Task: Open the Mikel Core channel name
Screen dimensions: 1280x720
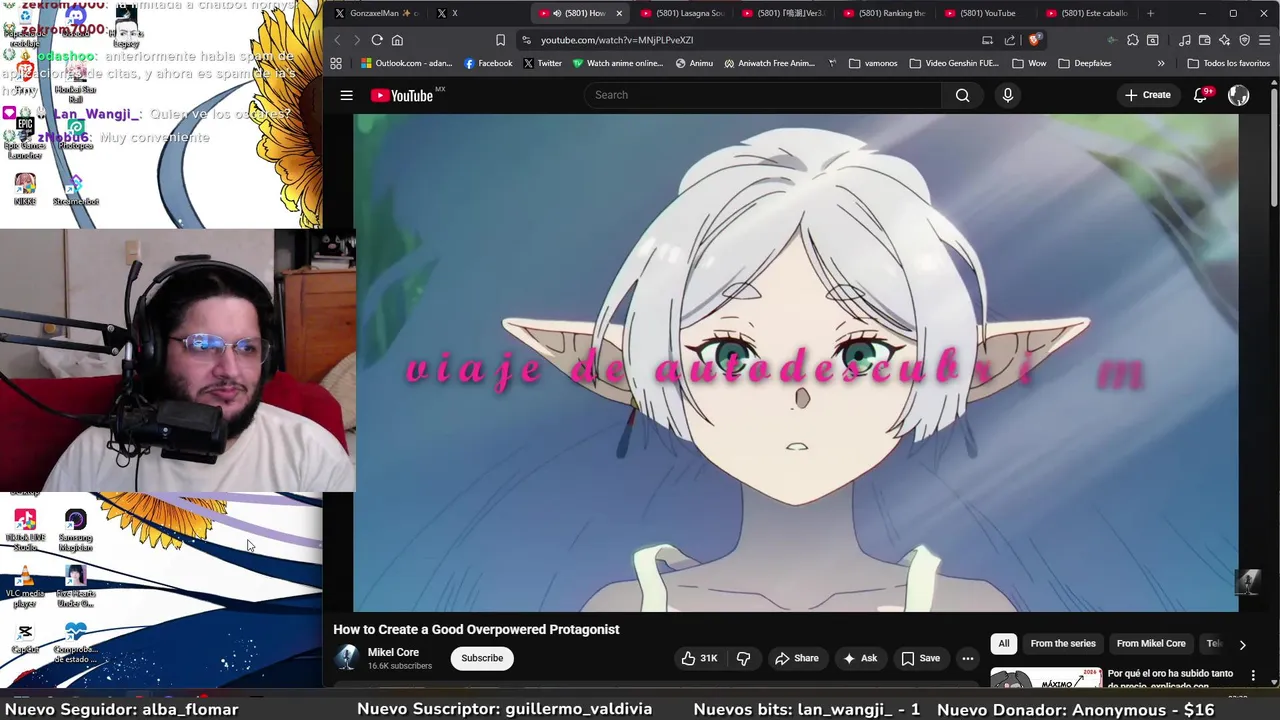Action: 393,652
